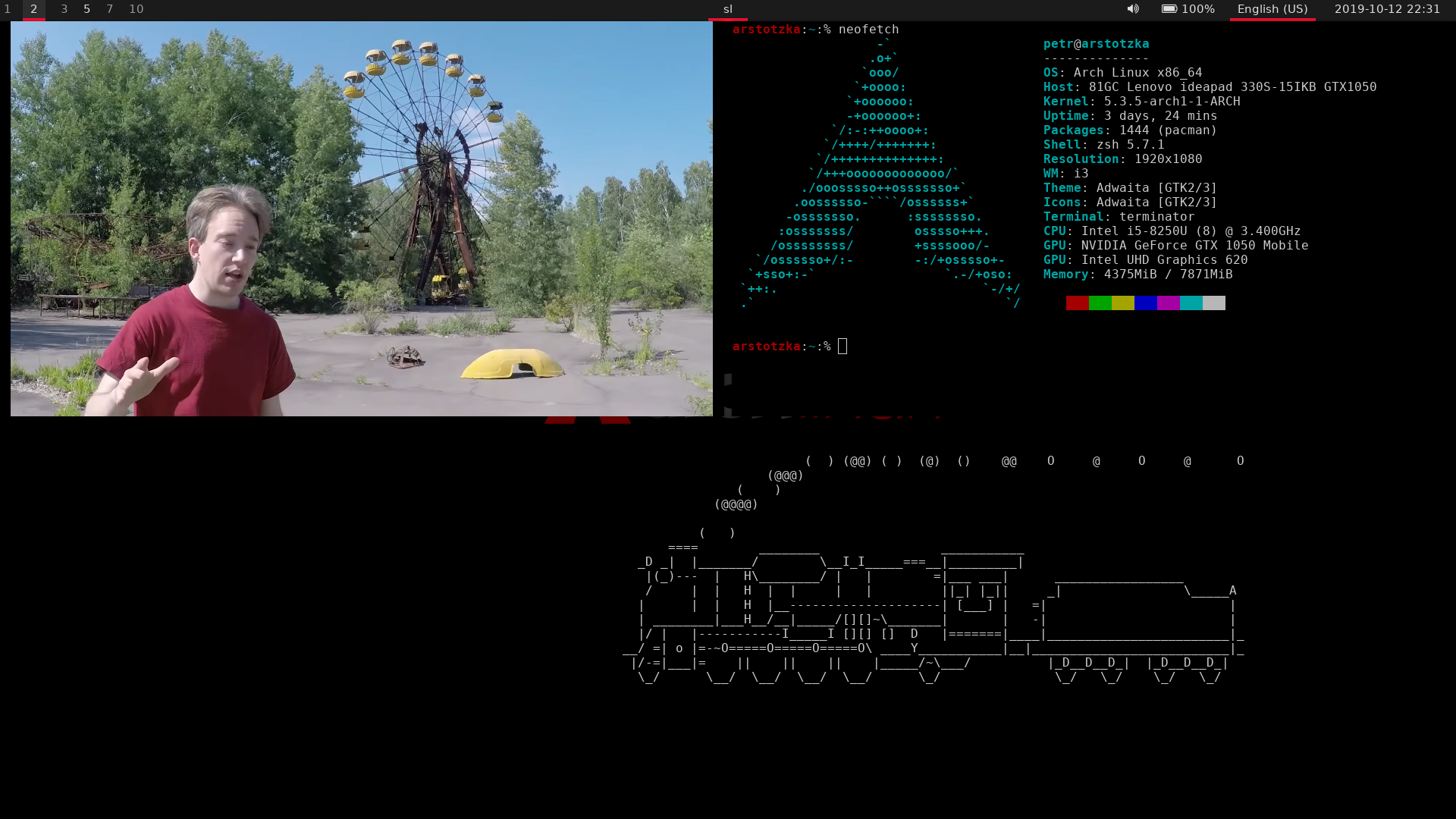
Task: Click the date and time display
Action: point(1386,9)
